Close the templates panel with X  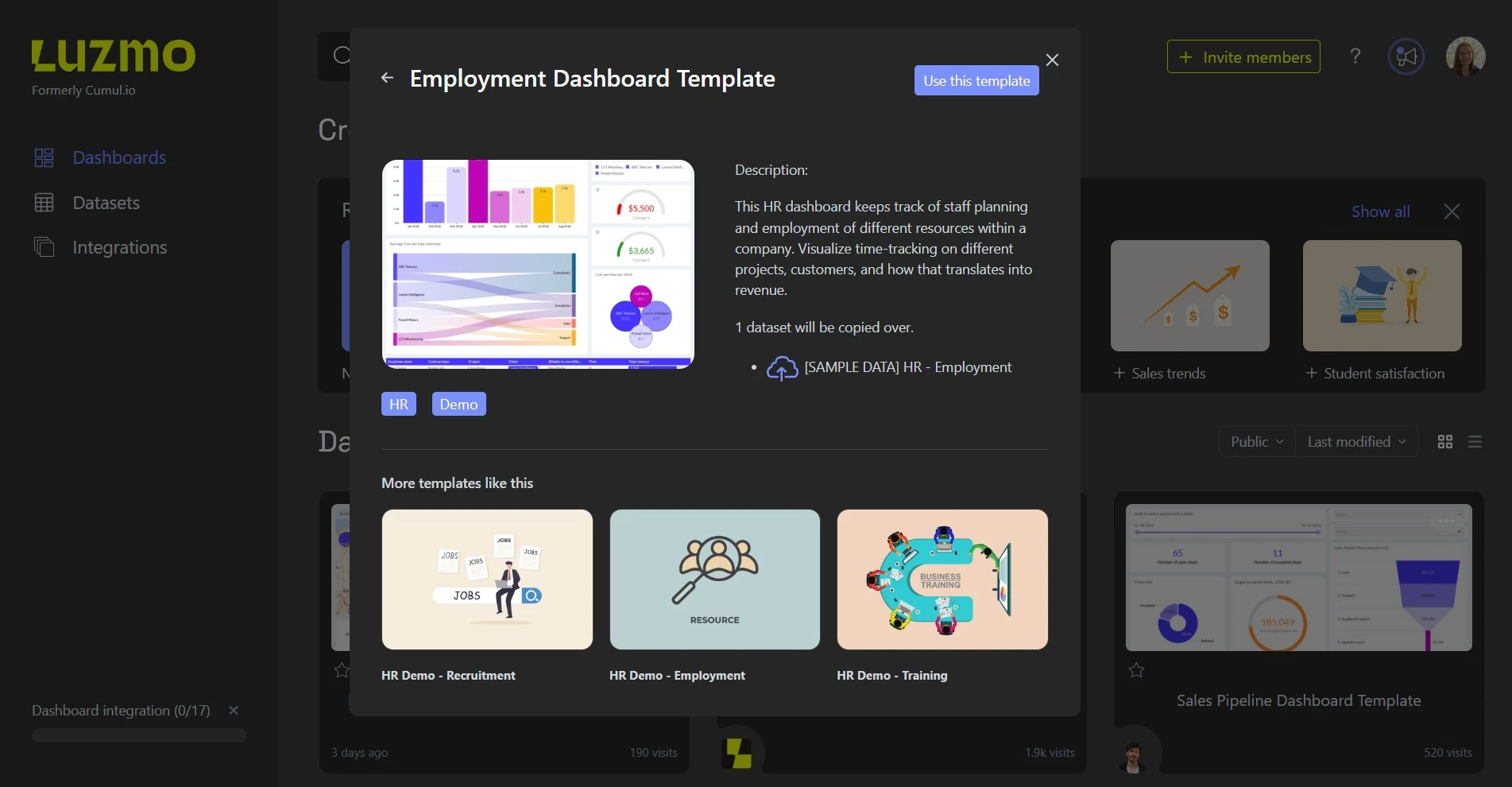(x=1452, y=211)
